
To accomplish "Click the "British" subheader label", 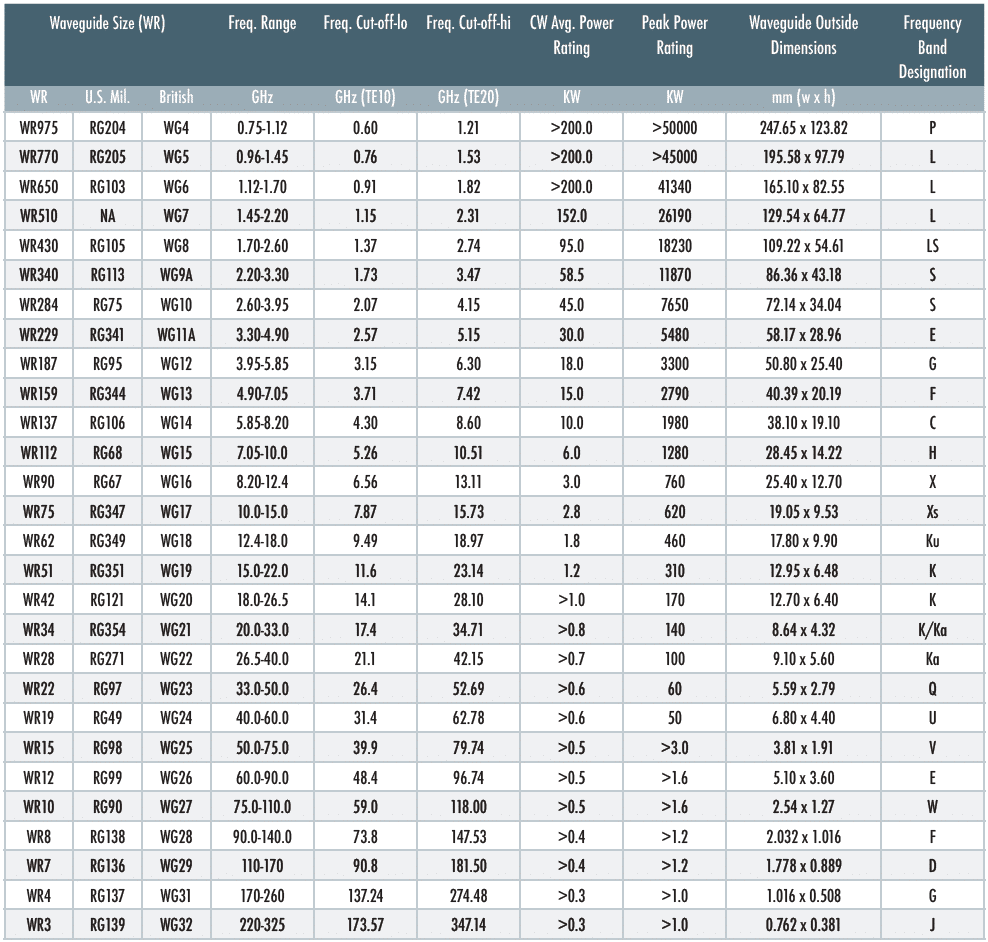I will click(176, 98).
